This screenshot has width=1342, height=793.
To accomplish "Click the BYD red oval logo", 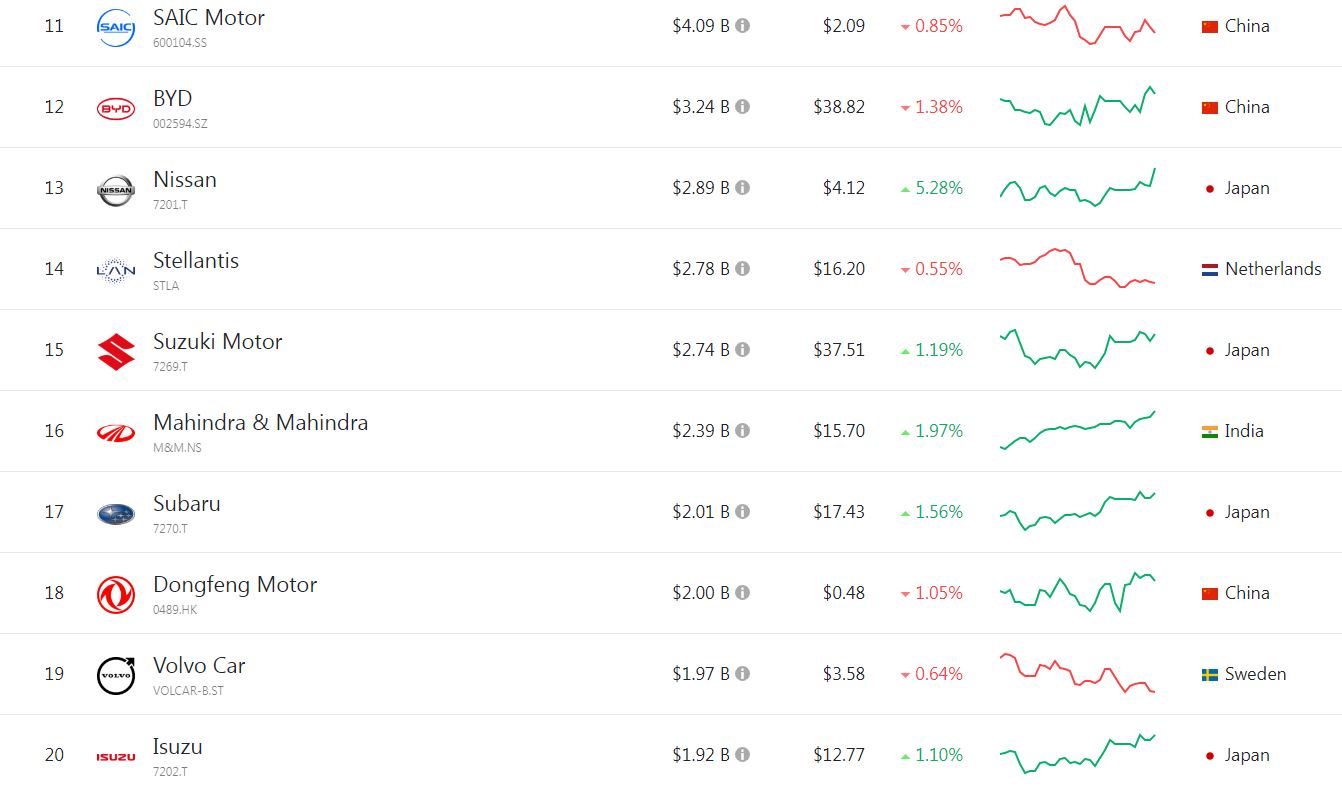I will point(116,108).
